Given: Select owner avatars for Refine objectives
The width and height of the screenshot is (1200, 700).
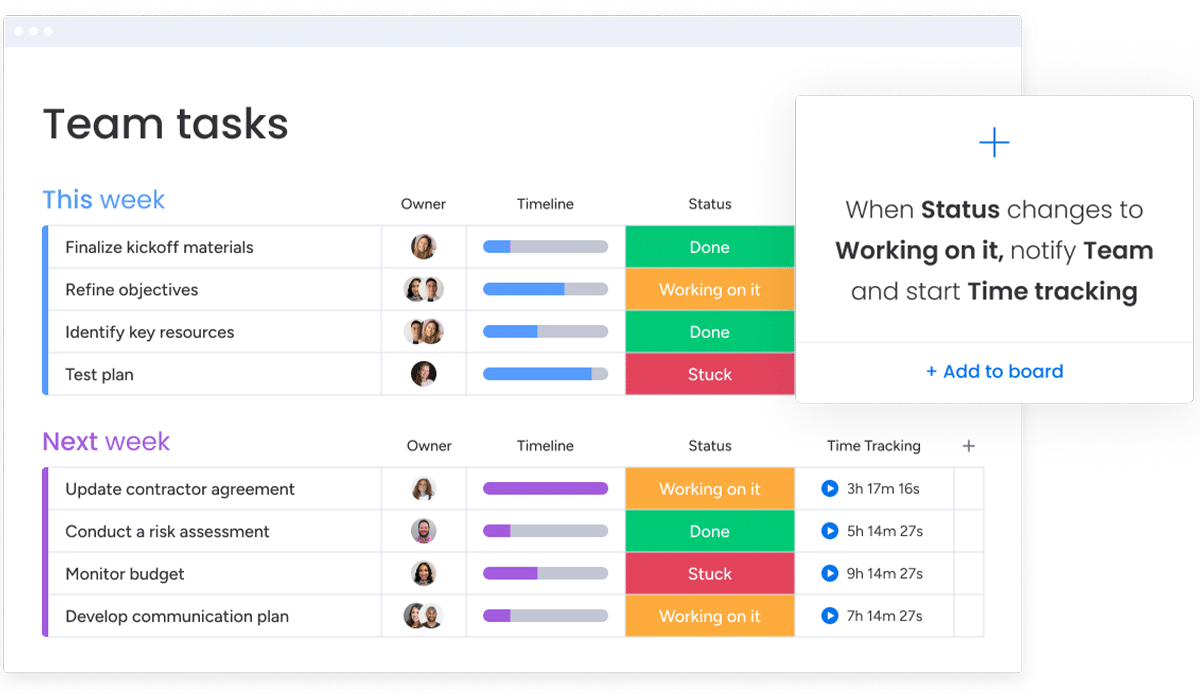Looking at the screenshot, I should click(x=424, y=290).
